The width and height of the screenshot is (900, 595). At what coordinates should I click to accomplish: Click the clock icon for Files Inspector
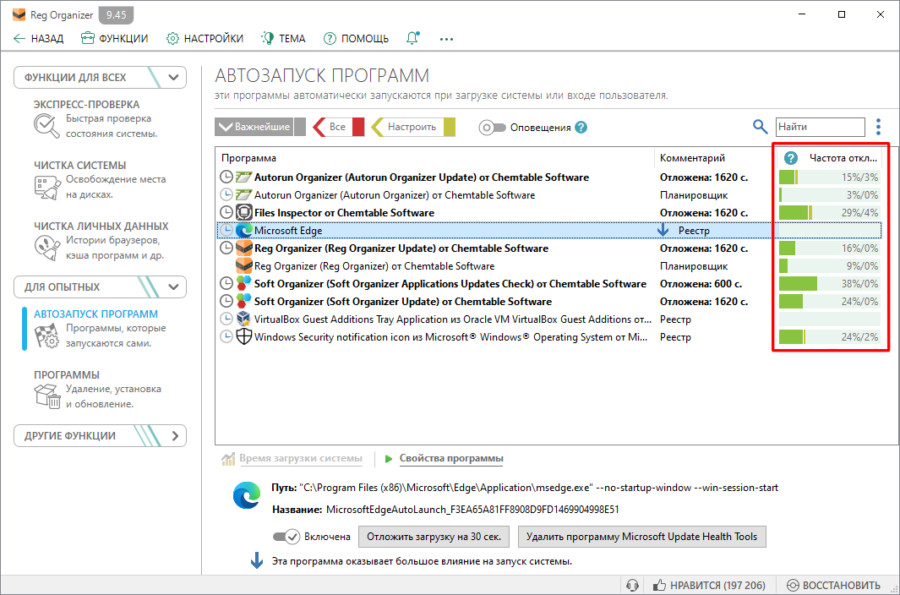tap(227, 212)
